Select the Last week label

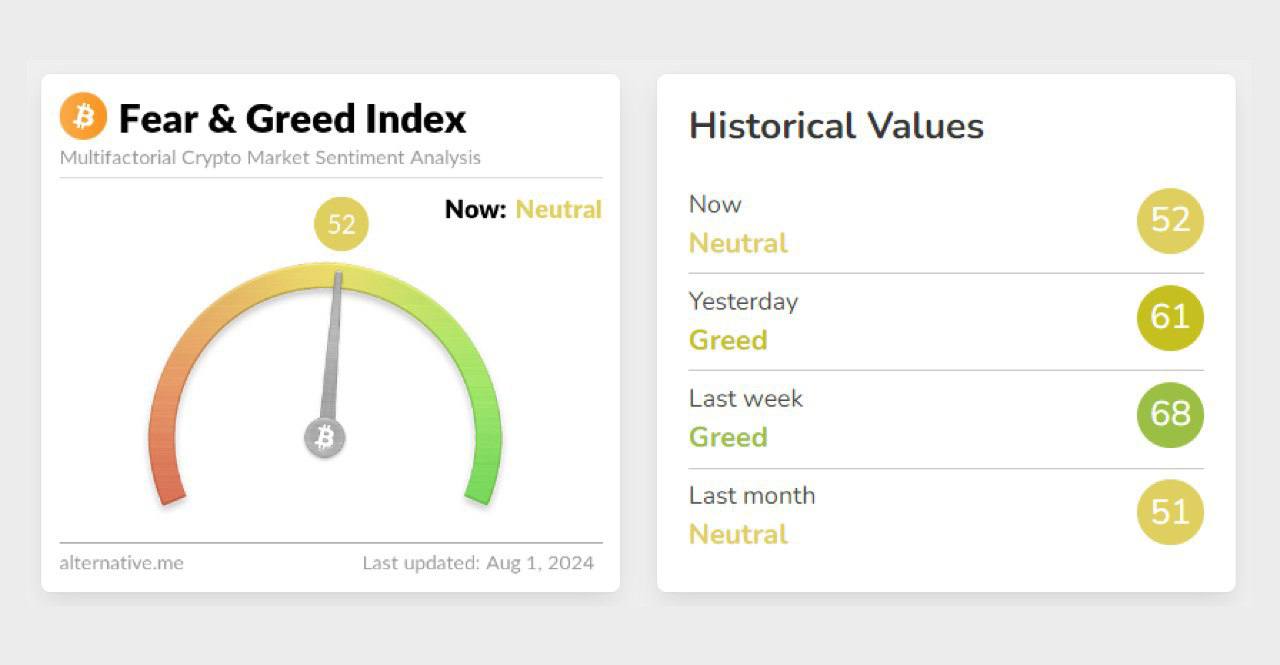pyautogui.click(x=746, y=398)
